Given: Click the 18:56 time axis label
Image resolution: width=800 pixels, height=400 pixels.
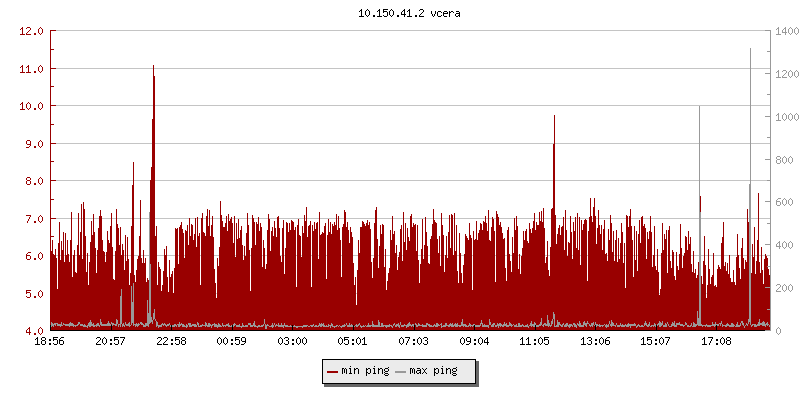Looking at the screenshot, I should click(x=50, y=341).
